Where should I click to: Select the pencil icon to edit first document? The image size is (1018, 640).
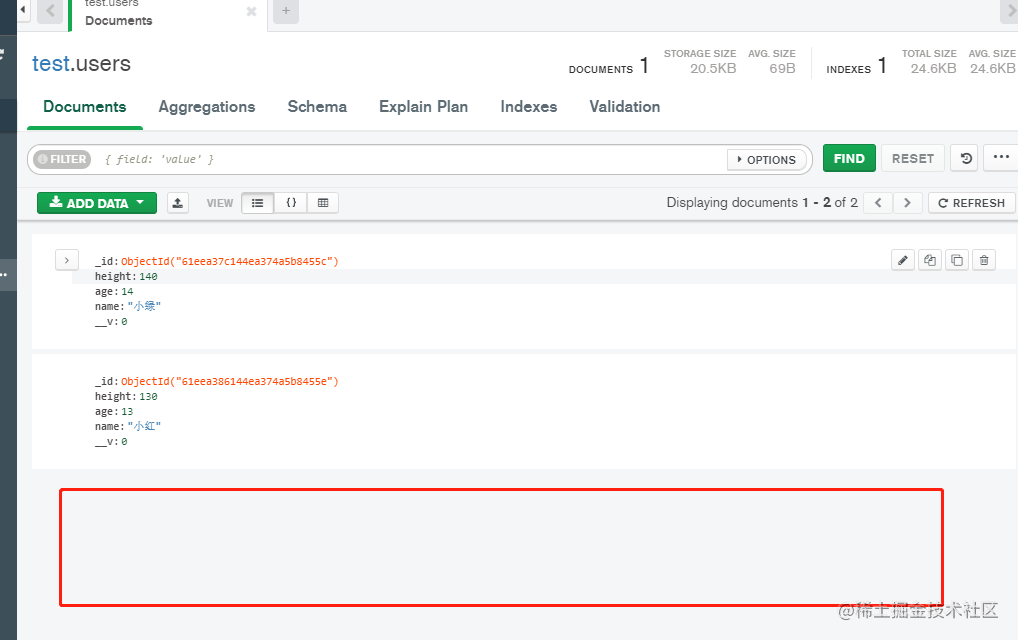pyautogui.click(x=902, y=259)
